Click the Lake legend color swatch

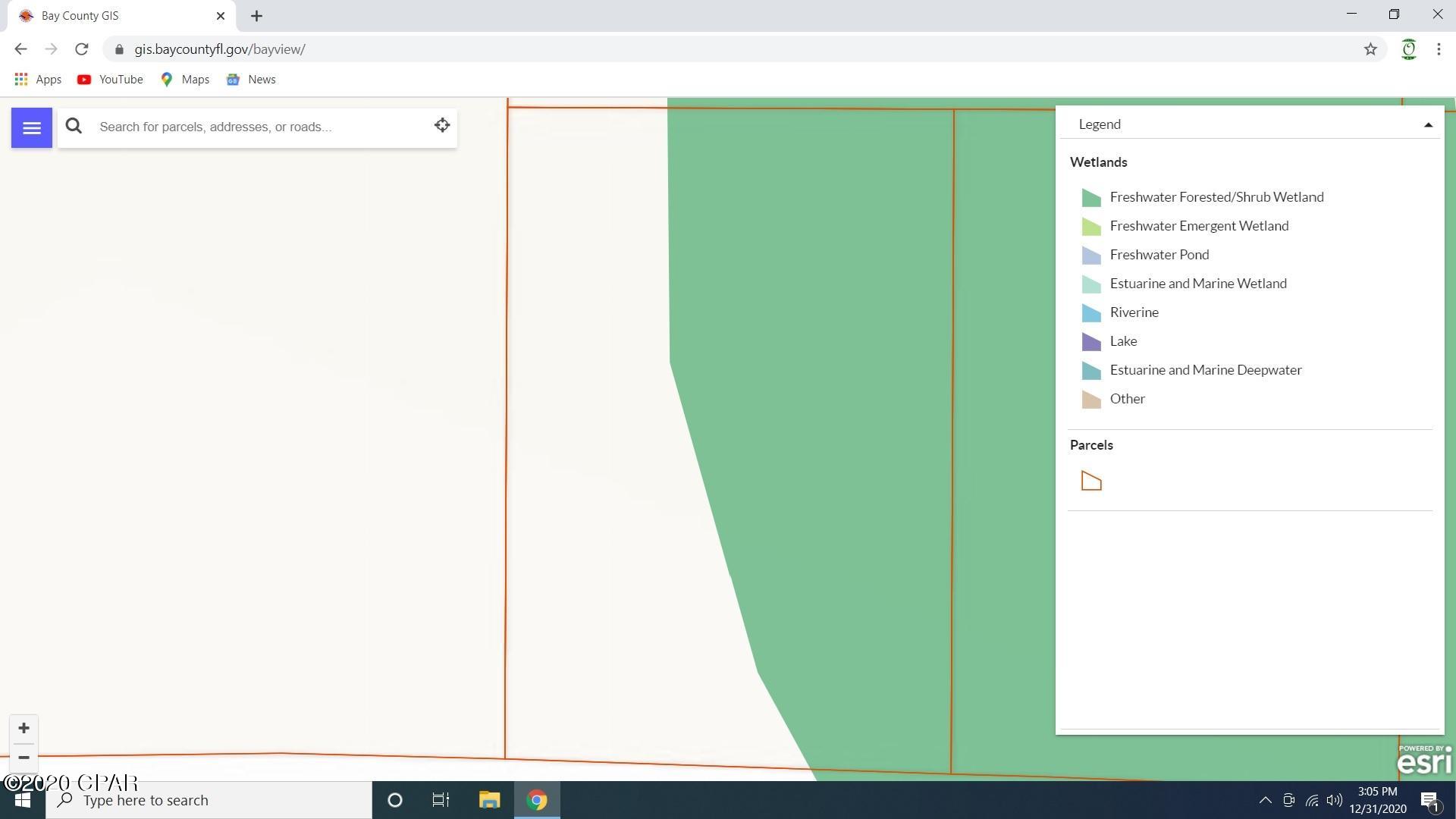[x=1090, y=342]
